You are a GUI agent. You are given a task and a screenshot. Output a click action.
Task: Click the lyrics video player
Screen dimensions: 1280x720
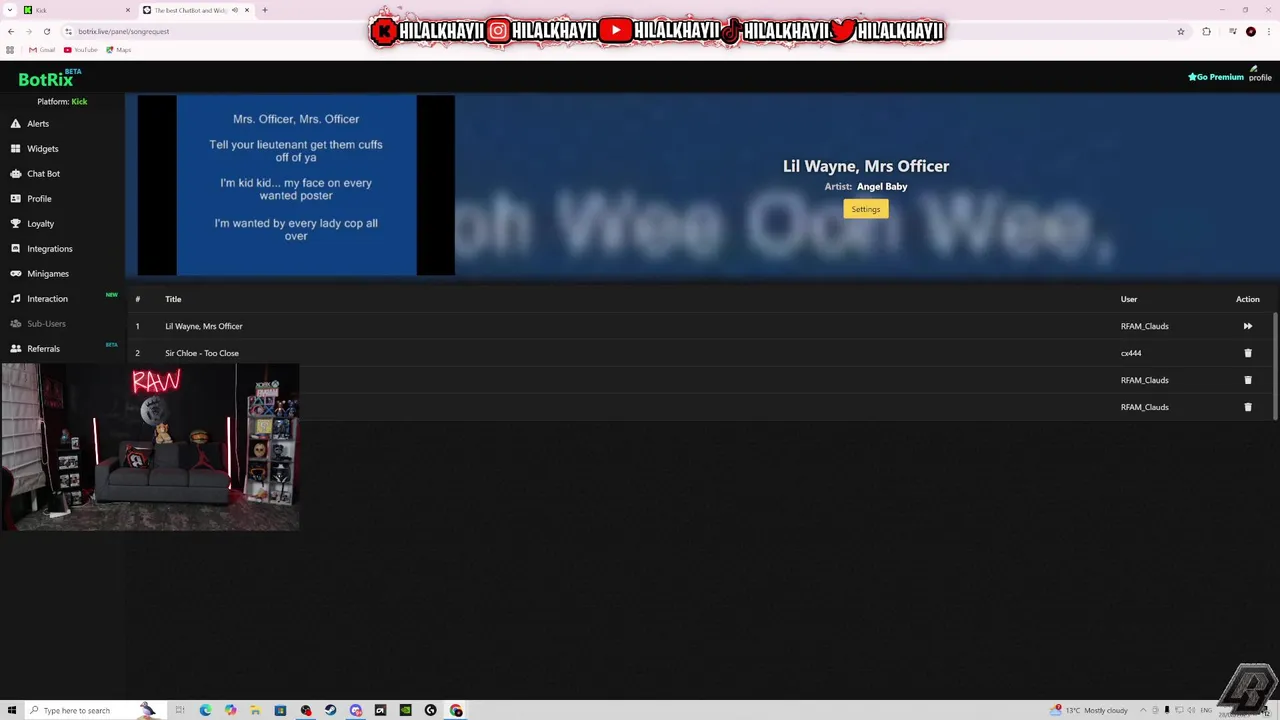(296, 185)
